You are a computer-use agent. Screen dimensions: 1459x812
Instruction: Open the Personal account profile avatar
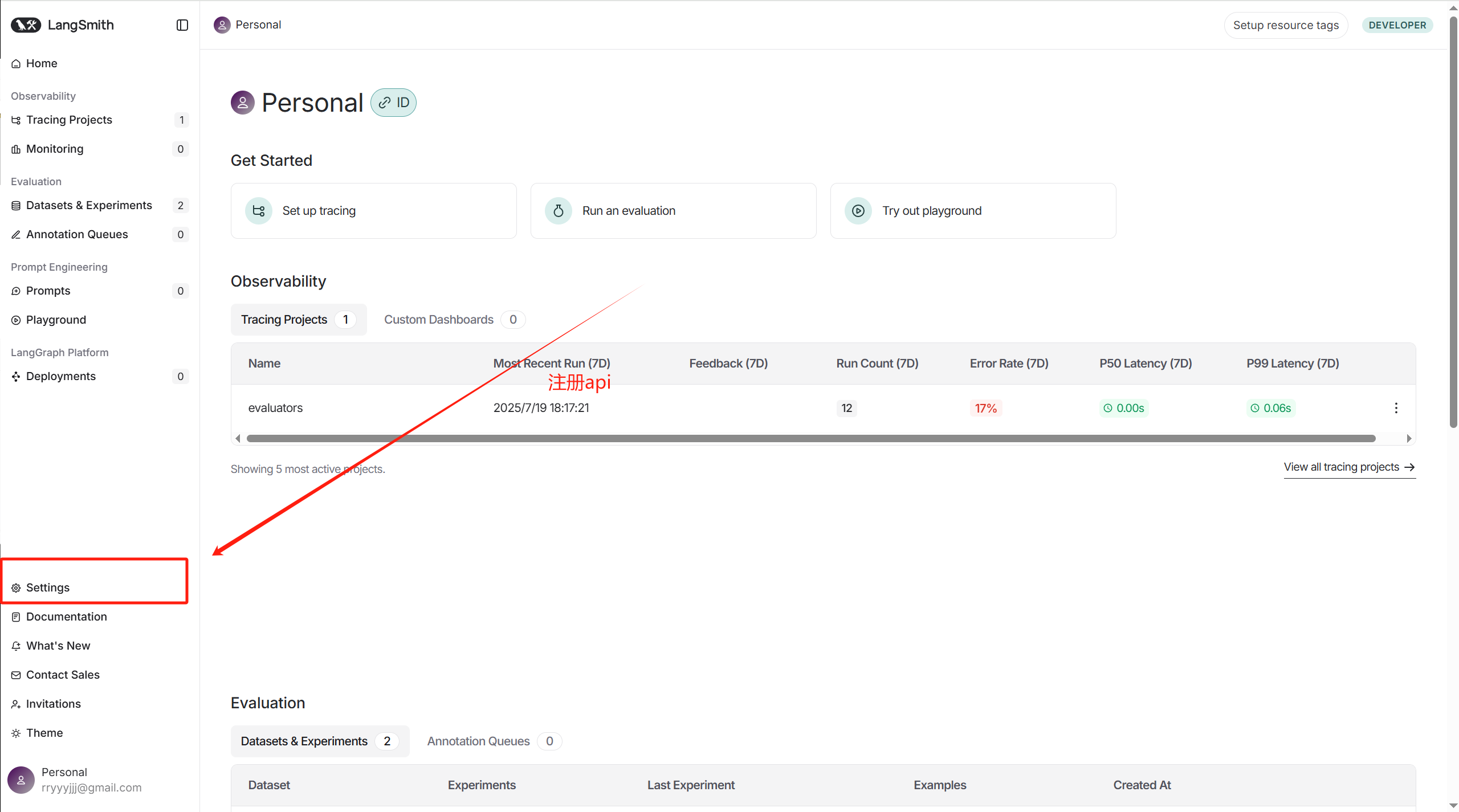[x=21, y=780]
